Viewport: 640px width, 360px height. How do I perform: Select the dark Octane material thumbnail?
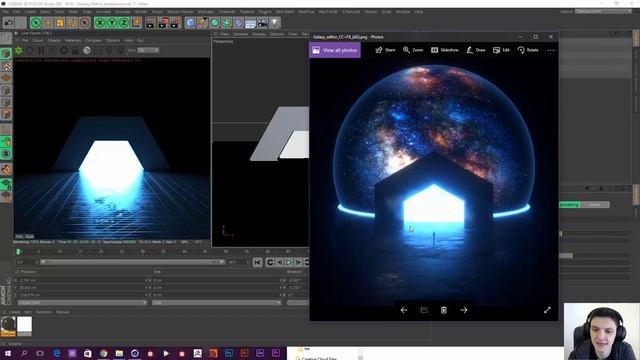point(8,326)
